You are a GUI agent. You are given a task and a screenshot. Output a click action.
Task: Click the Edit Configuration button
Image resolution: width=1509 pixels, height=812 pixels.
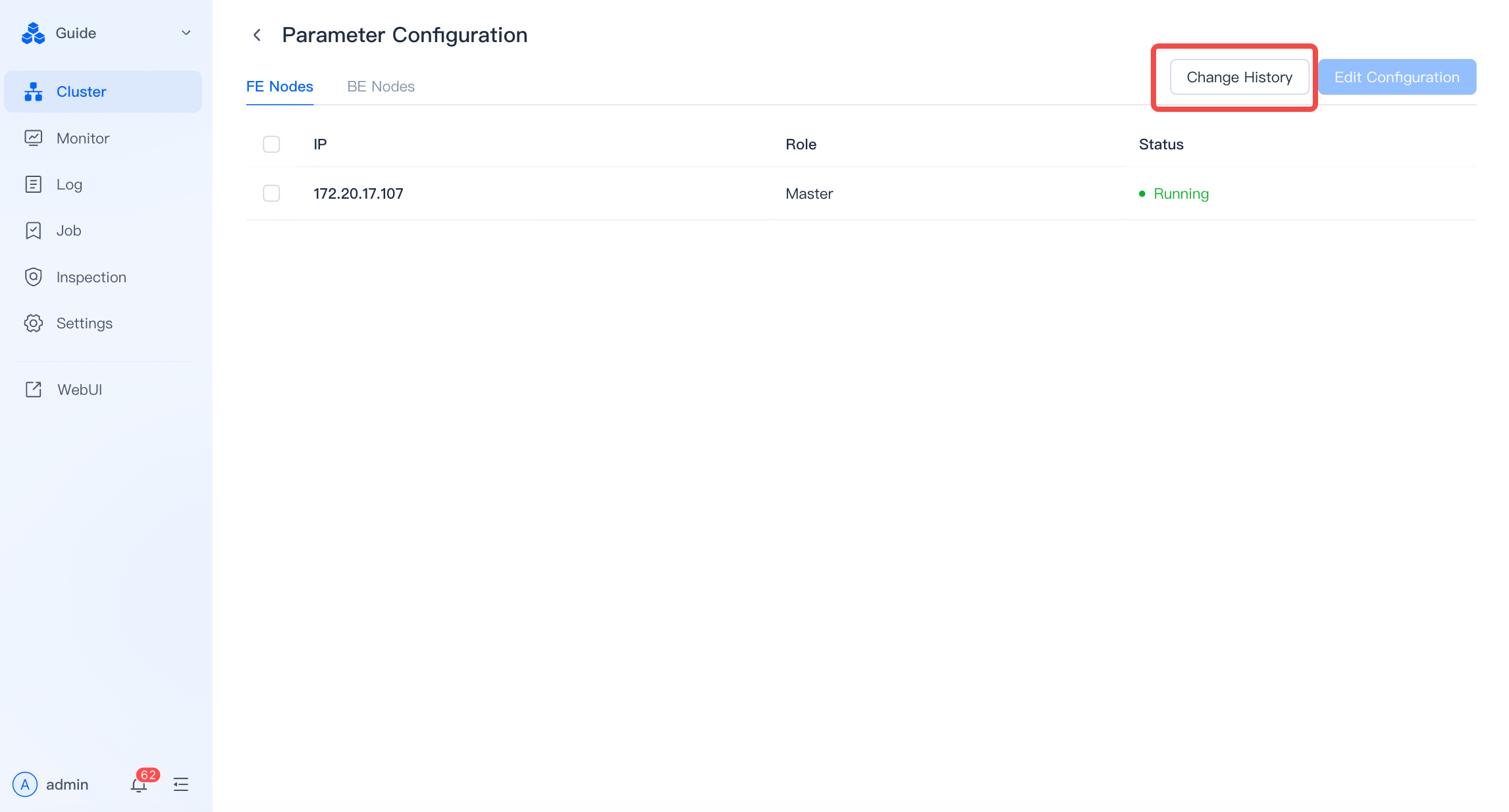[x=1397, y=77]
